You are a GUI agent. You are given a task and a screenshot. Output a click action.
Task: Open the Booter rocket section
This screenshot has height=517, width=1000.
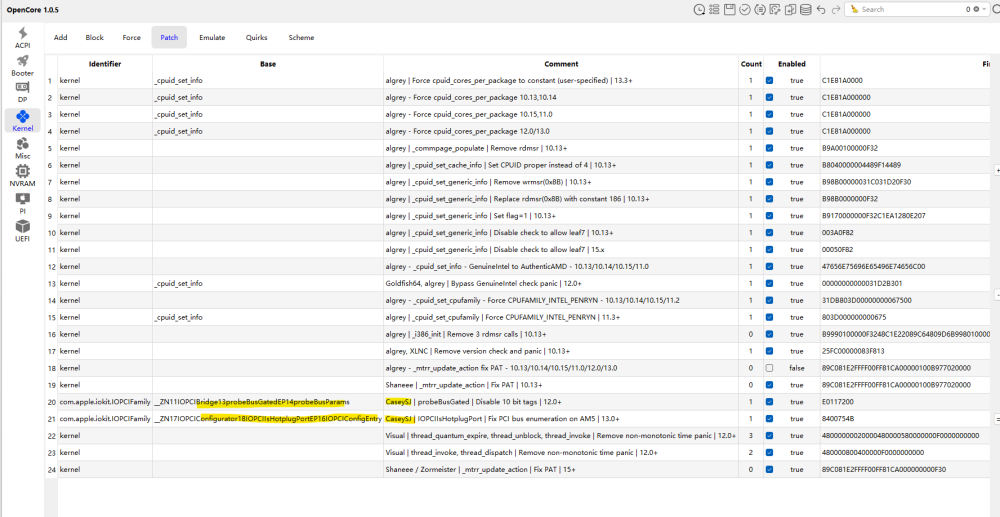point(22,66)
